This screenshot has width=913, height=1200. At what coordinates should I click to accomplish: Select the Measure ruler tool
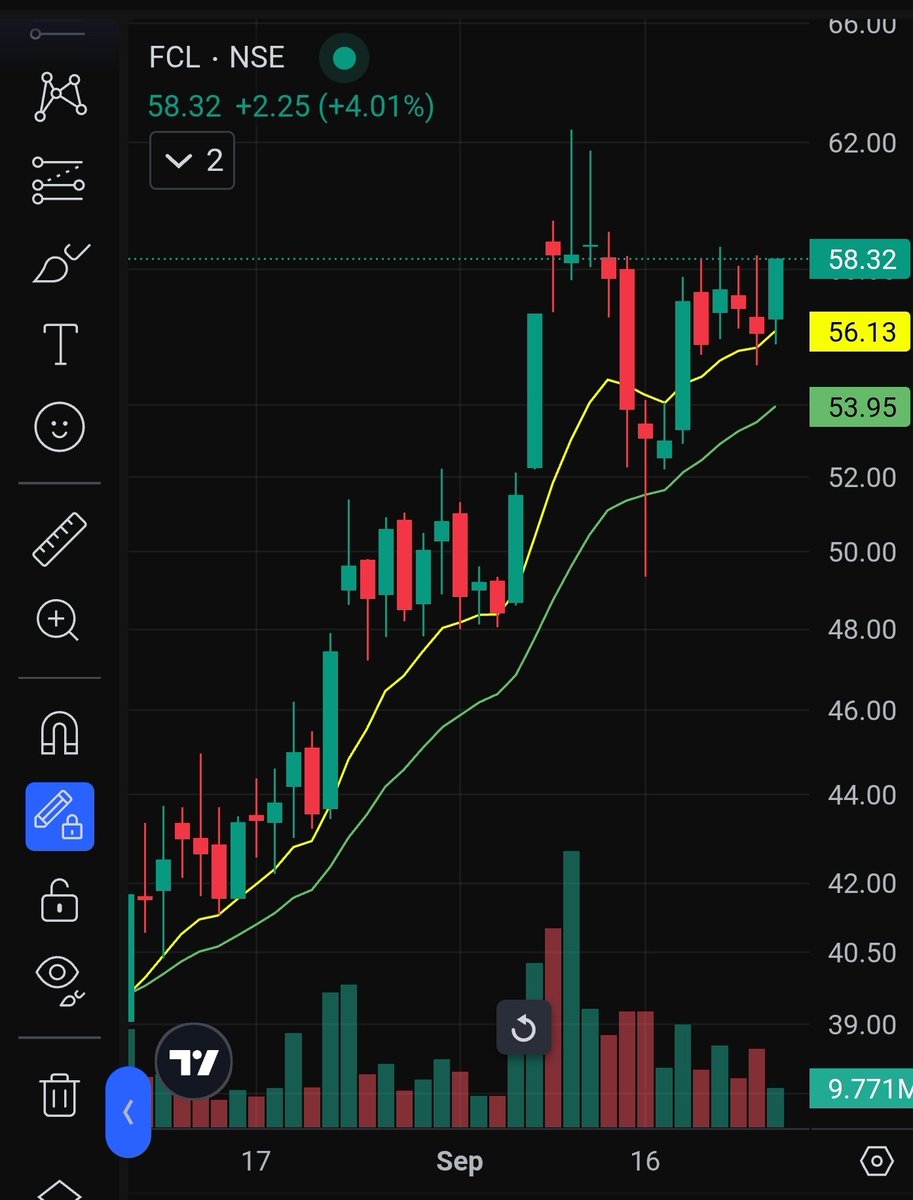(x=60, y=539)
